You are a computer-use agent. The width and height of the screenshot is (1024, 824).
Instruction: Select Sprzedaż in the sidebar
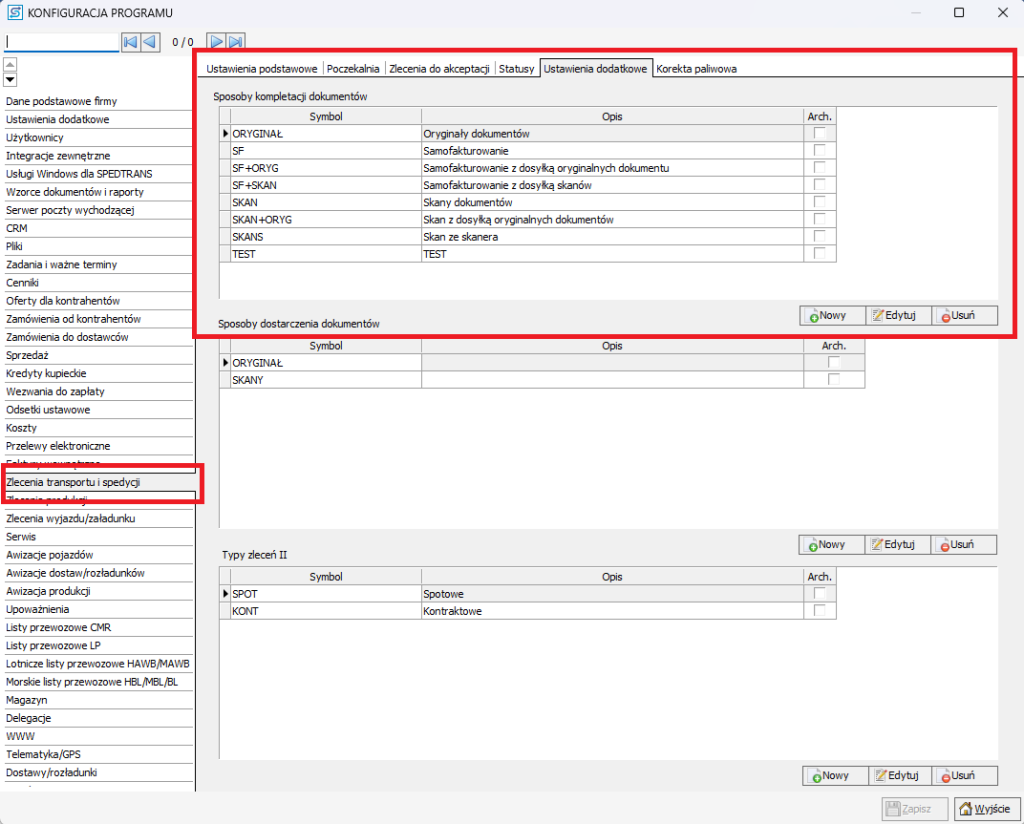point(98,355)
